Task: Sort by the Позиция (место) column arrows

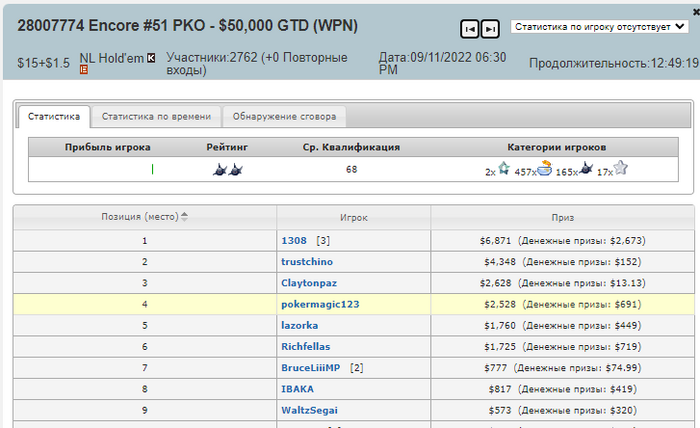Action: click(184, 217)
